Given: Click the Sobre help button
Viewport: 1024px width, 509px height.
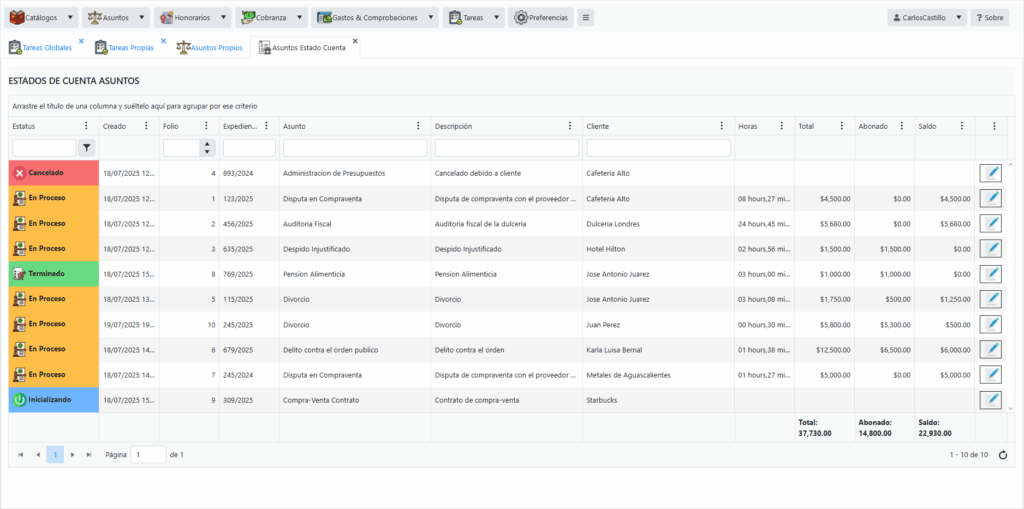Looking at the screenshot, I should coord(989,18).
